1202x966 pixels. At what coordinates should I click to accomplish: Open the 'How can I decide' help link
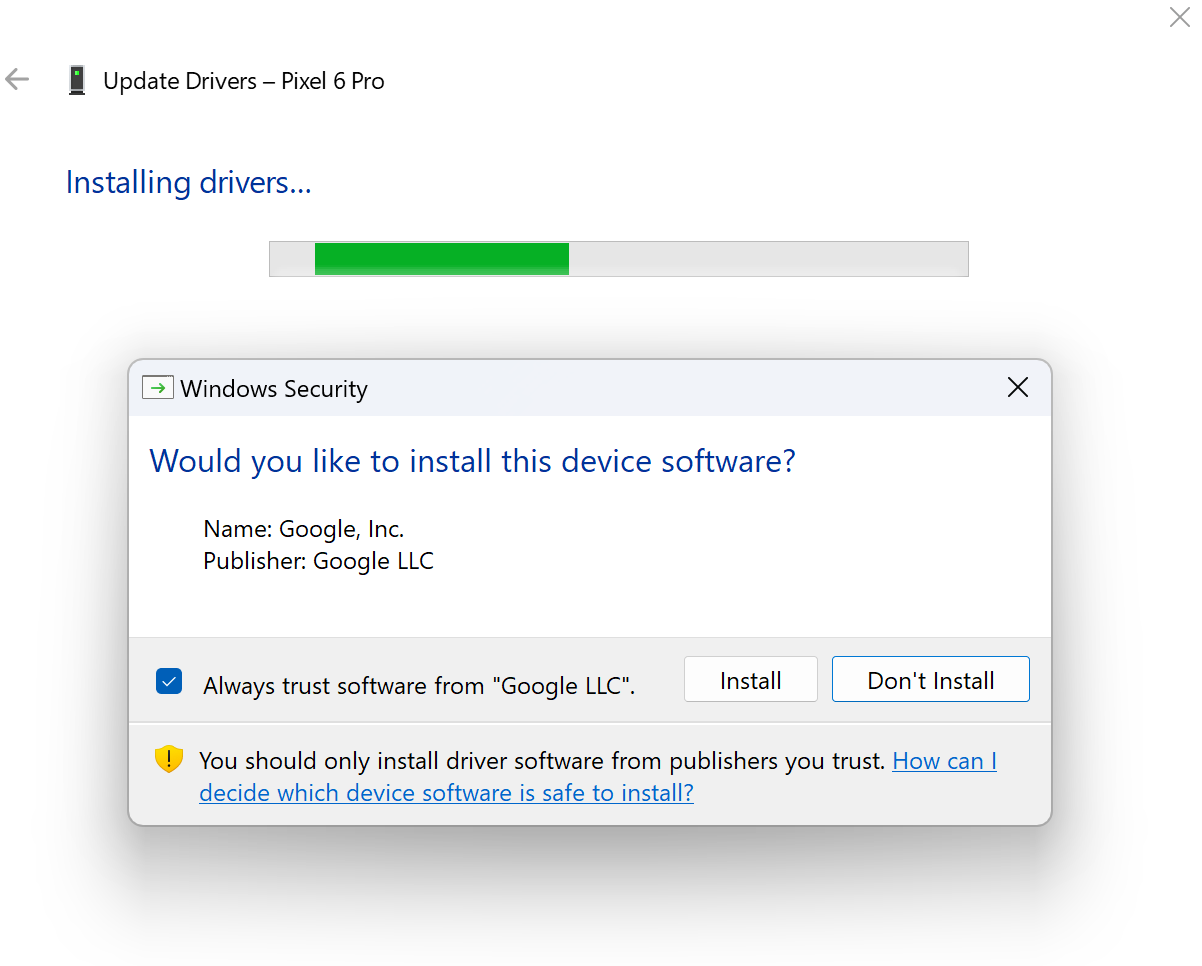click(597, 777)
